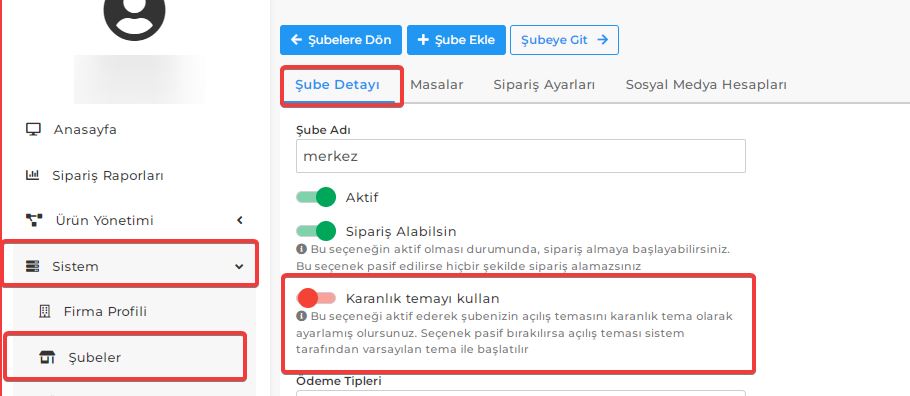Viewport: 910px width, 396px height.
Task: Click the Ürün Yönetimi hierarchy icon
Action: [x=34, y=221]
